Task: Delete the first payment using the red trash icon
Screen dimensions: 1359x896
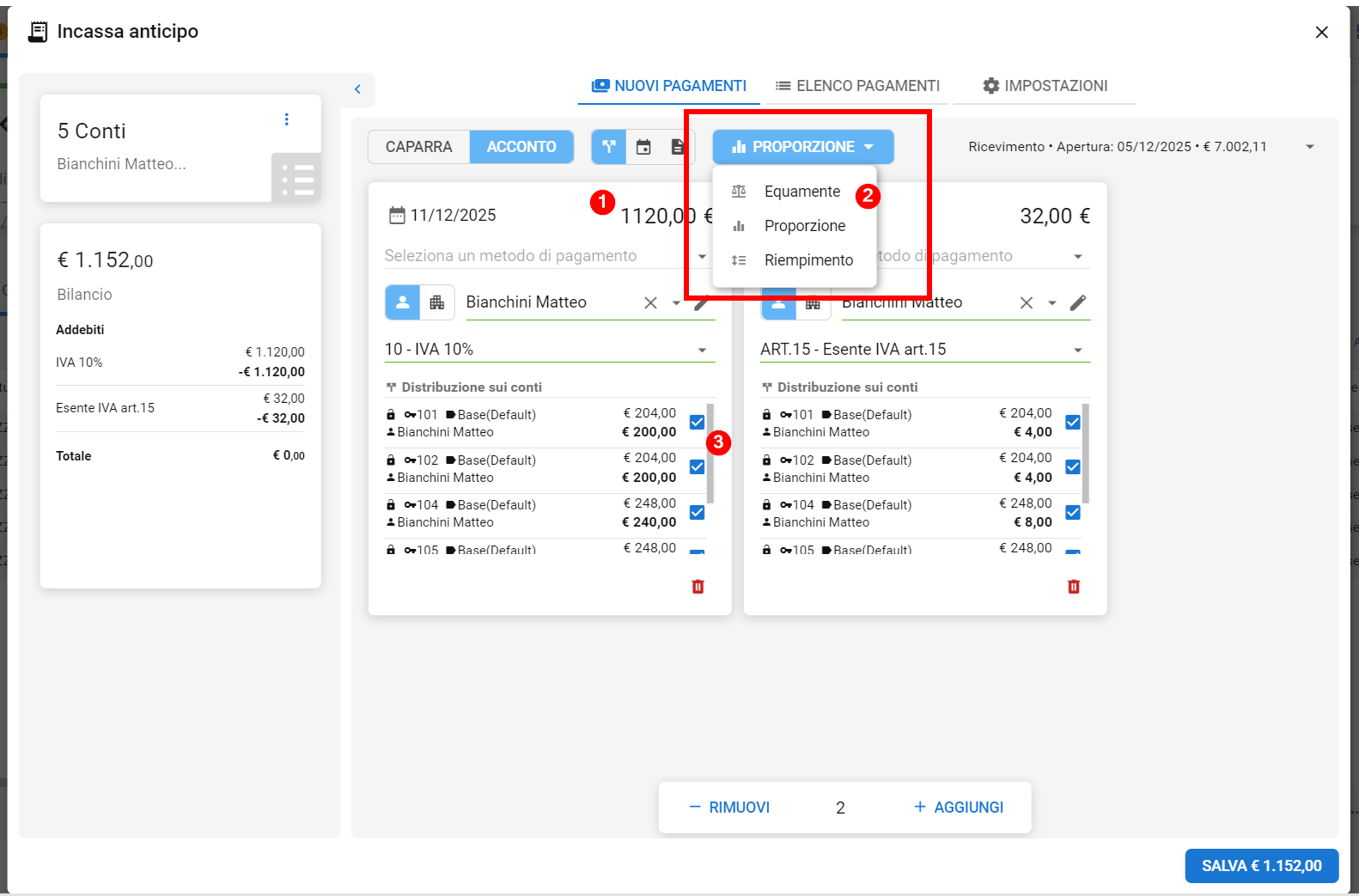Action: (x=698, y=587)
